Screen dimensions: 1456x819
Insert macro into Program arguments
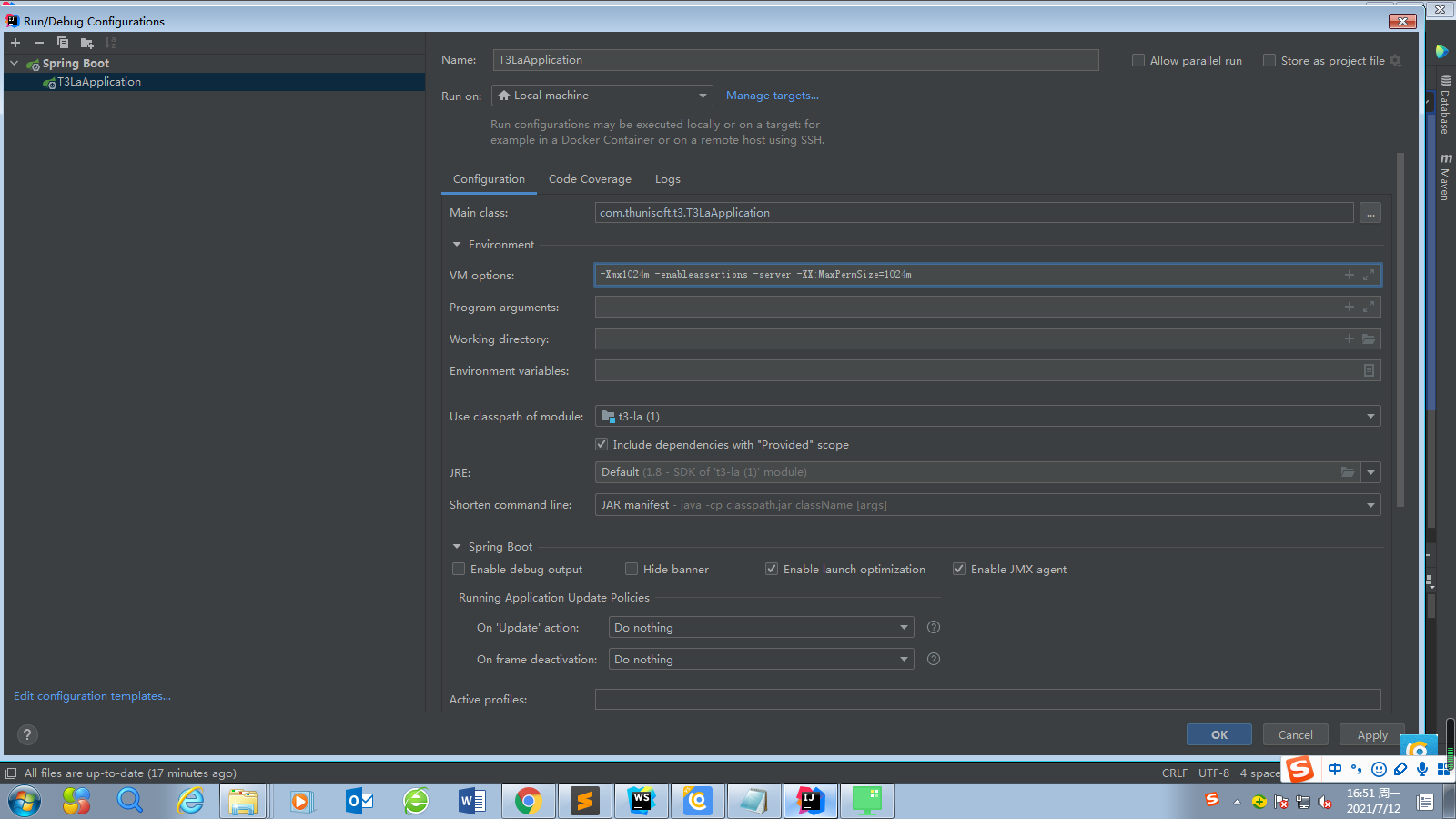(1350, 307)
